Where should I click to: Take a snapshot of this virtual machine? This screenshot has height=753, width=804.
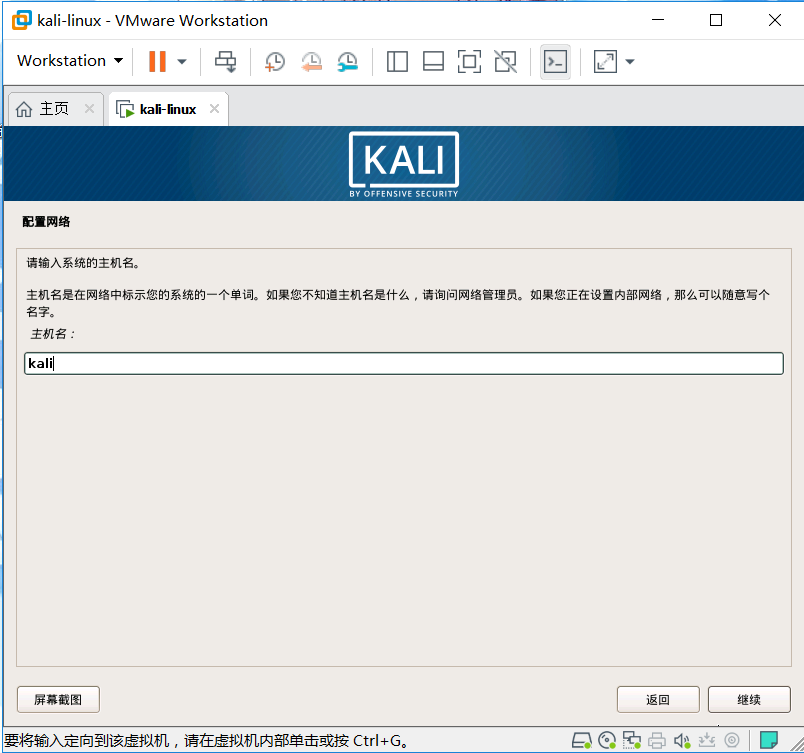tap(275, 62)
